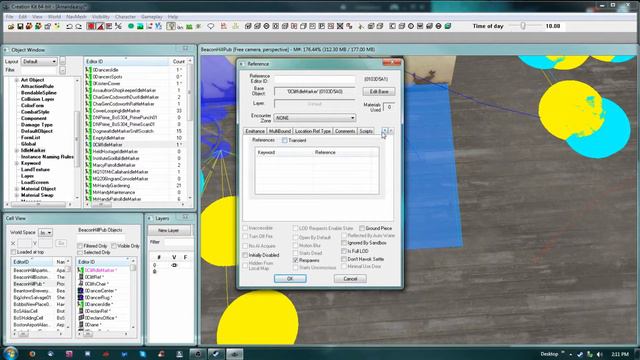640x360 pixels.
Task: Check Selected Only in Cell View
Action: 80,253
